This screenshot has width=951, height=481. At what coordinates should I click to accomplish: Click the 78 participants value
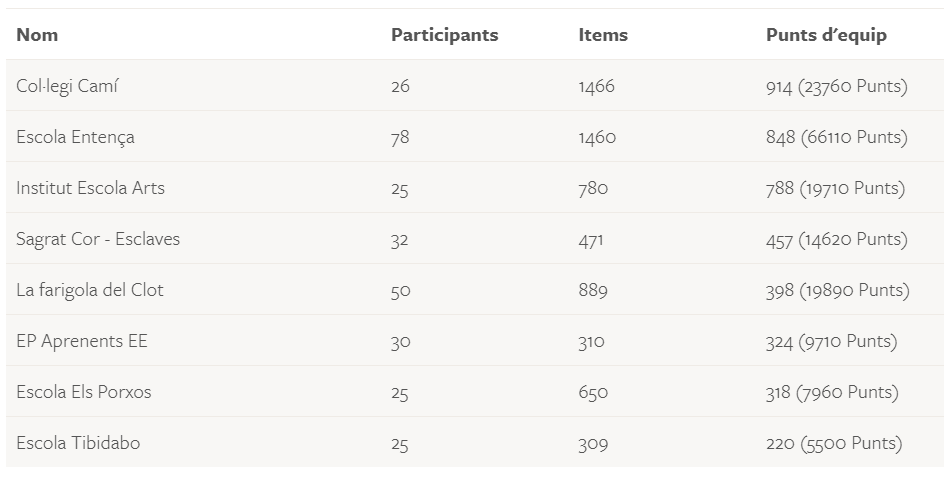point(400,137)
